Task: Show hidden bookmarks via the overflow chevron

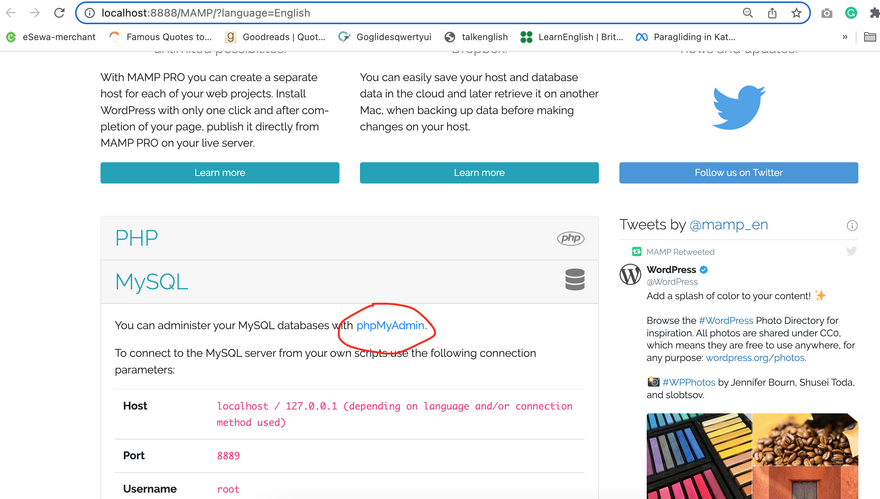Action: tap(845, 37)
